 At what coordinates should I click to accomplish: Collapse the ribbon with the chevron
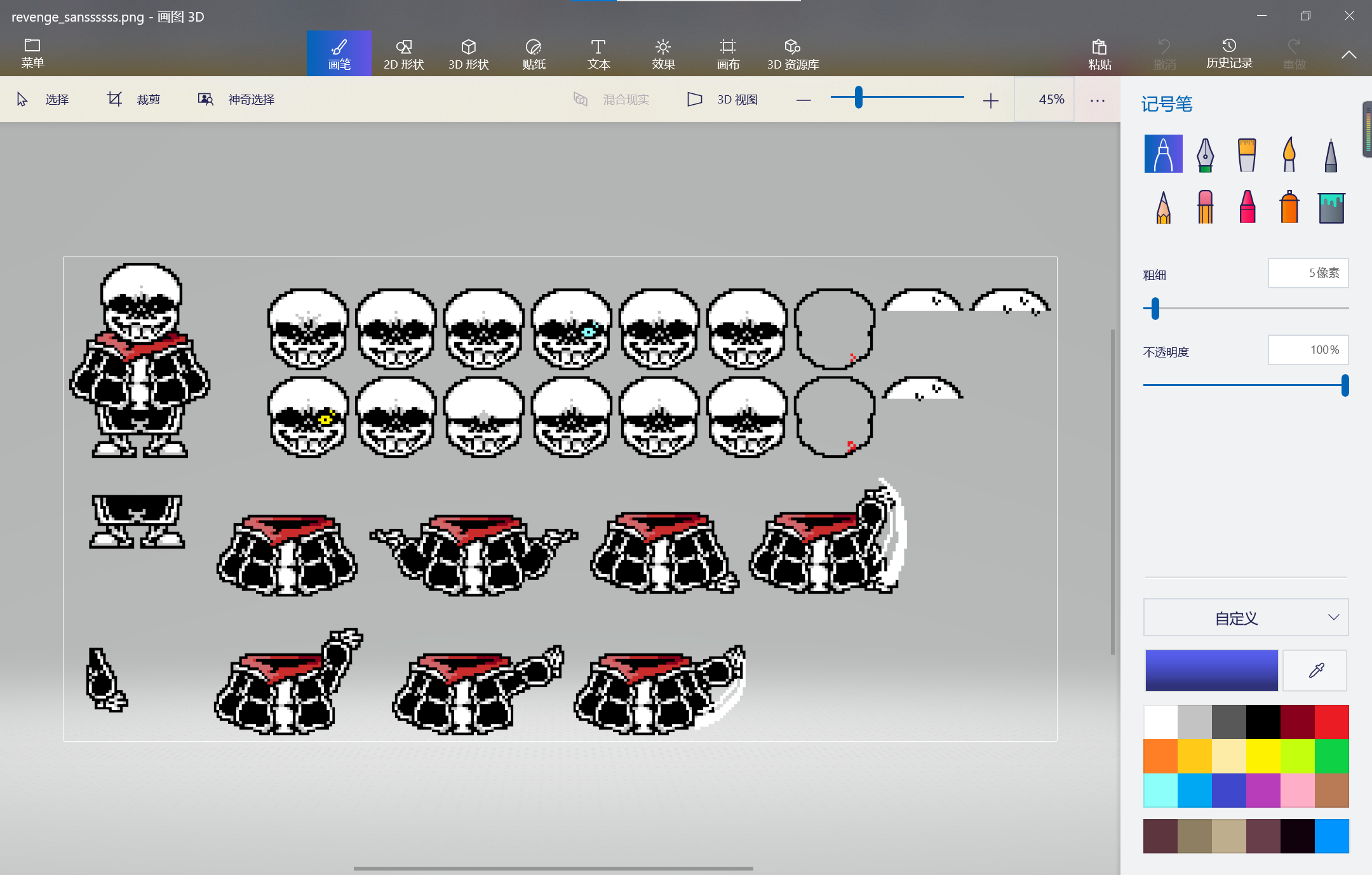click(x=1348, y=55)
